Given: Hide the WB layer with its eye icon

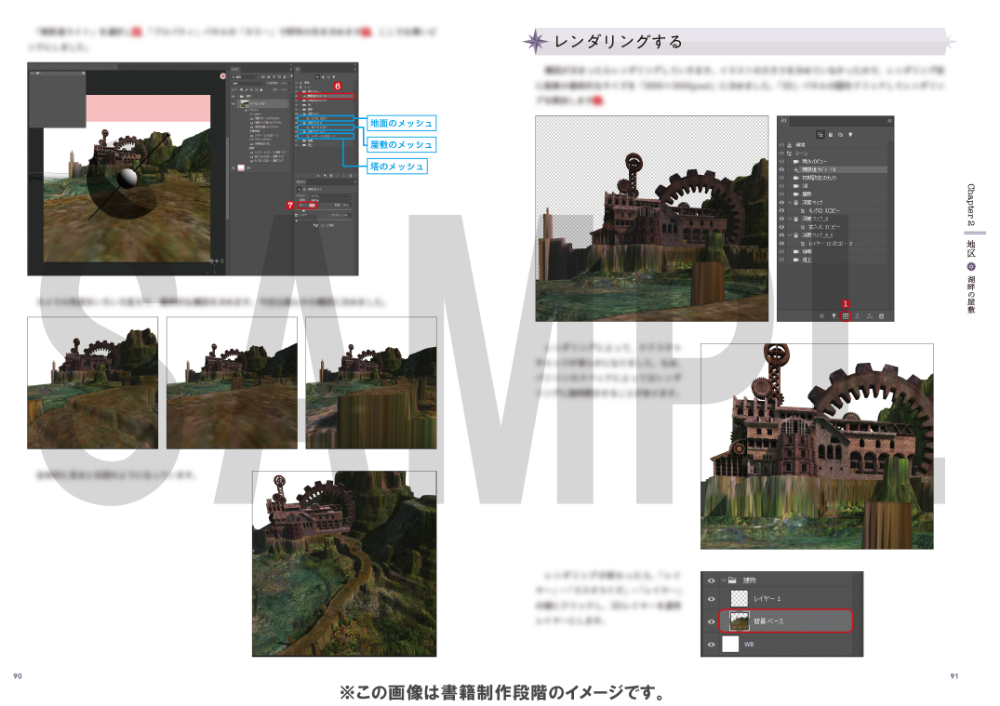Looking at the screenshot, I should pyautogui.click(x=712, y=645).
